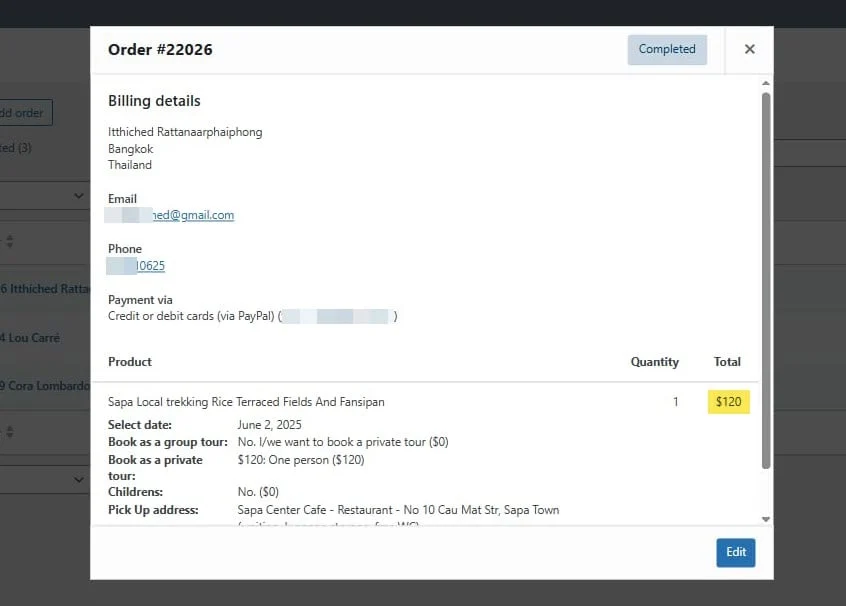
Task: Click the payment method text Credit or debit cards
Action: [x=191, y=316]
